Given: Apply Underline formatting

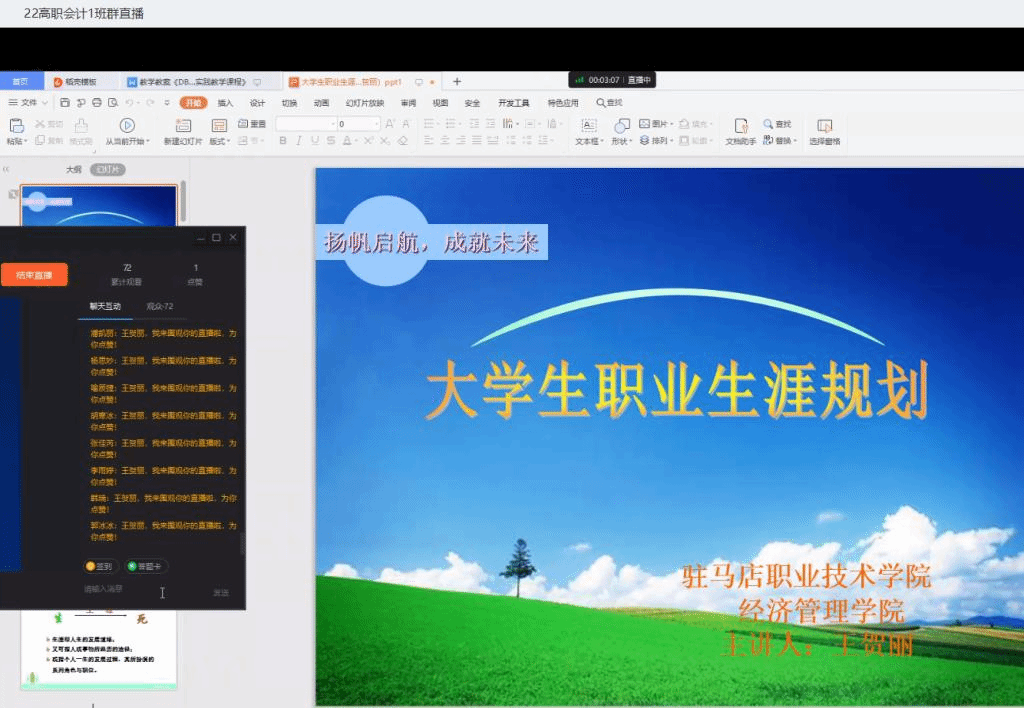Looking at the screenshot, I should (315, 140).
